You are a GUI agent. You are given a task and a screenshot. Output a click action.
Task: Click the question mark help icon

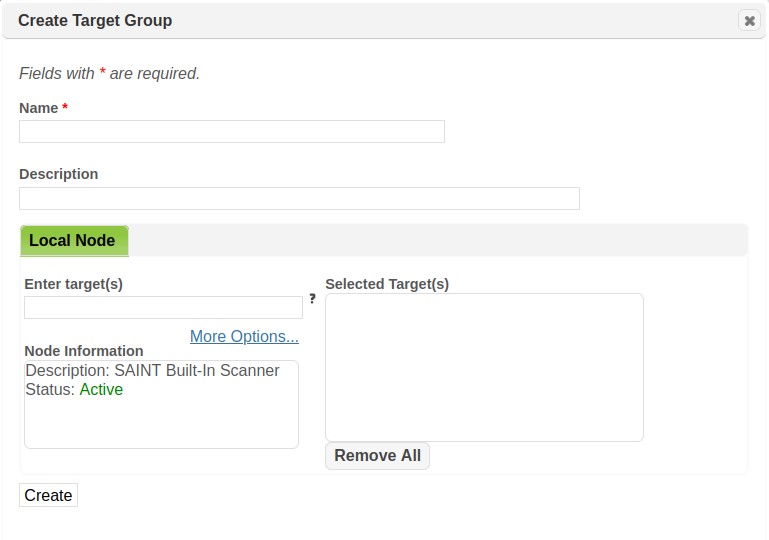pyautogui.click(x=312, y=298)
